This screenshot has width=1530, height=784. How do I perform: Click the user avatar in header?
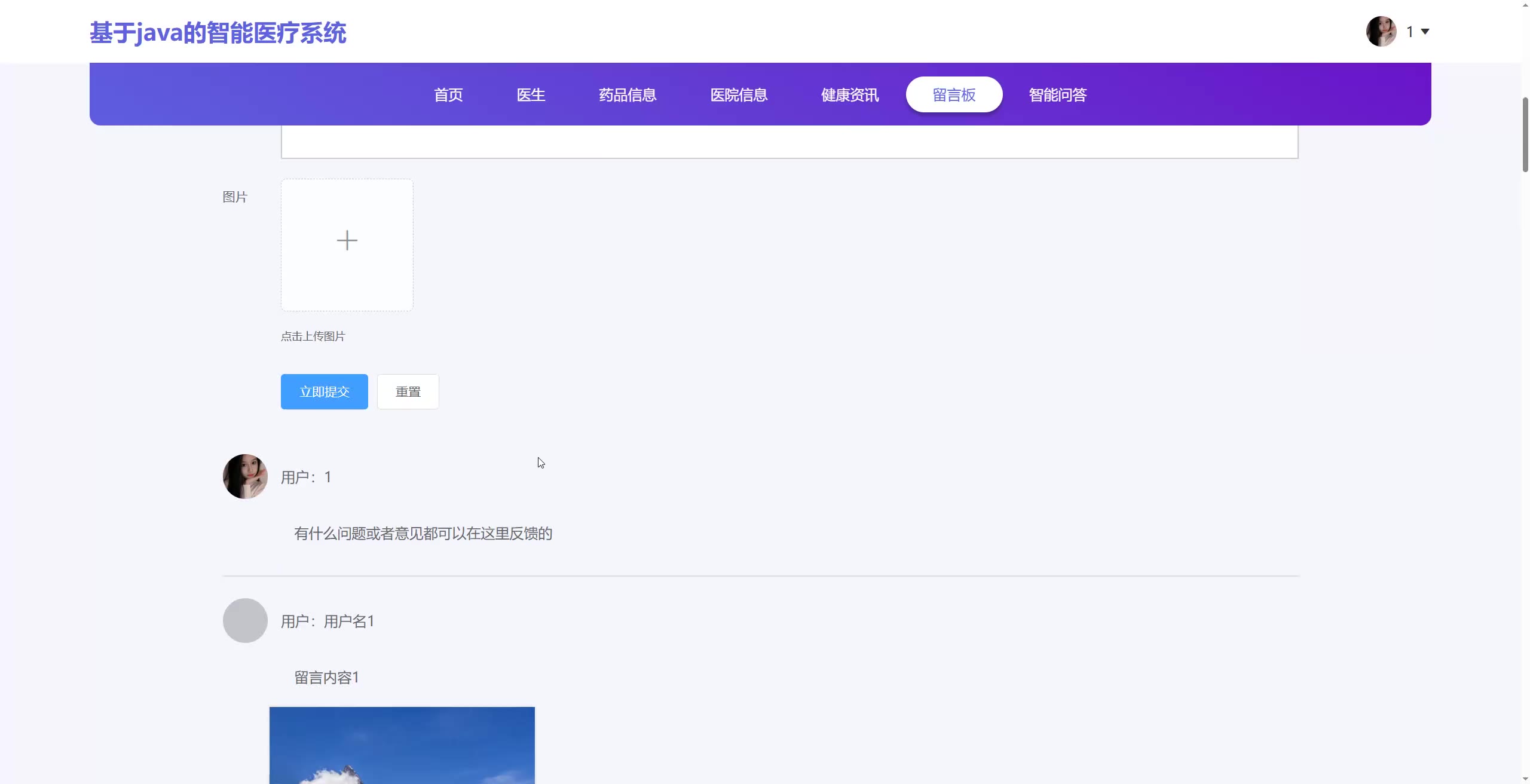(x=1381, y=32)
